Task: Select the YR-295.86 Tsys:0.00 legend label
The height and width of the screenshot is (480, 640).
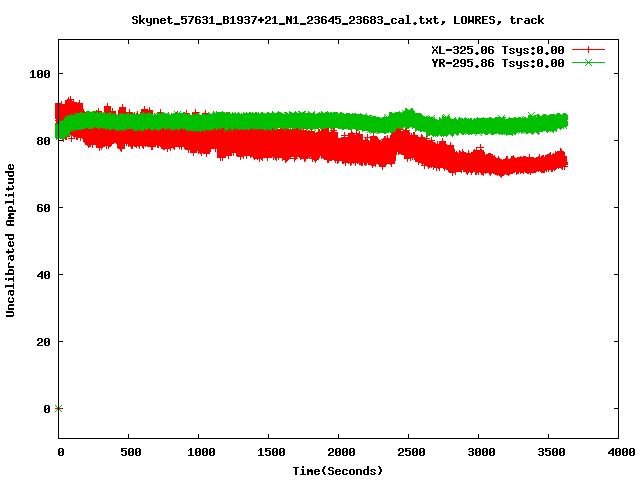Action: point(498,63)
